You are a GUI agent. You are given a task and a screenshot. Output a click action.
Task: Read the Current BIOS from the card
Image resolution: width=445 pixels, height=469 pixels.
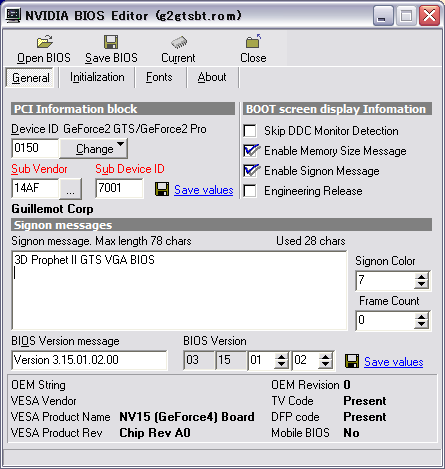pyautogui.click(x=178, y=49)
